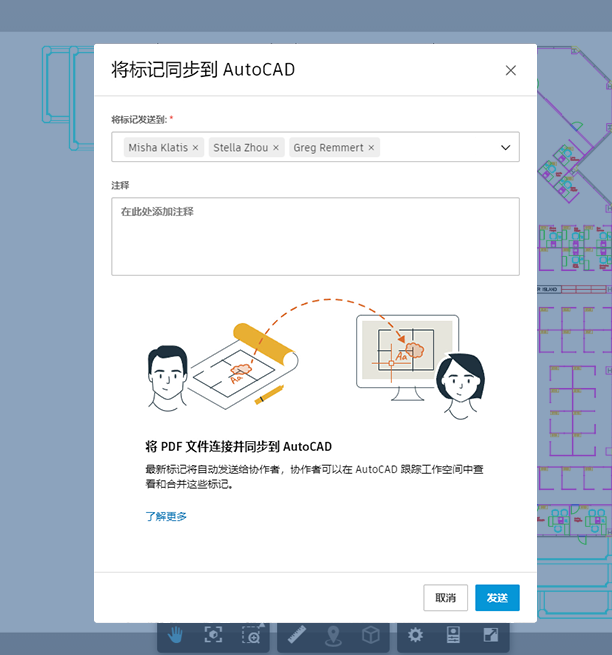Screen dimensions: 612x655
Task: Click into the comment text area
Action: point(315,236)
